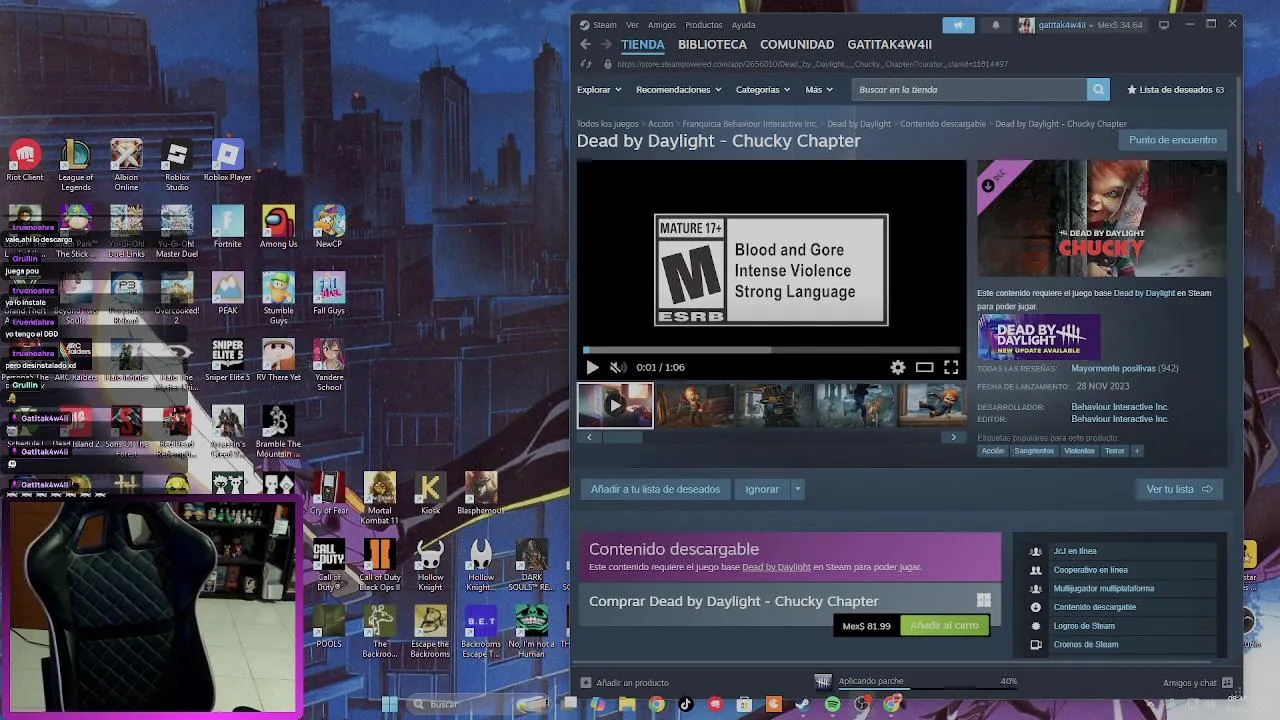The image size is (1280, 720).
Task: Open Cry of Fear desktop icon
Action: click(329, 494)
